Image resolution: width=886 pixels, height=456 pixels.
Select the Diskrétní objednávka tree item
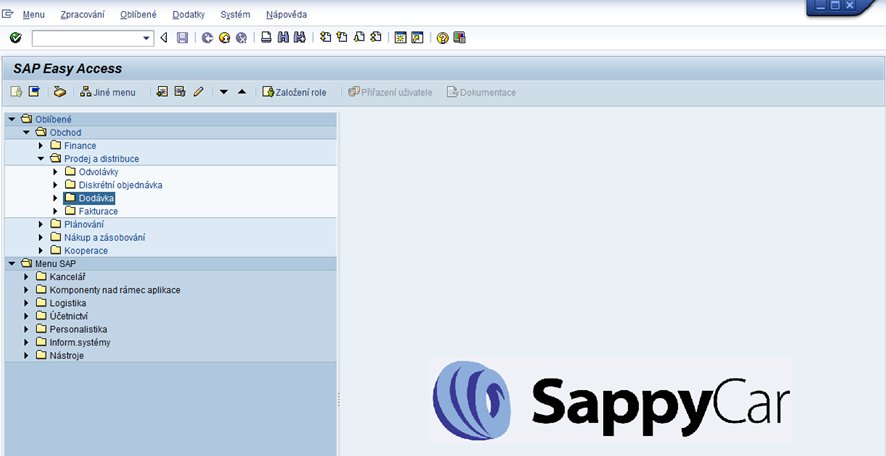click(120, 185)
